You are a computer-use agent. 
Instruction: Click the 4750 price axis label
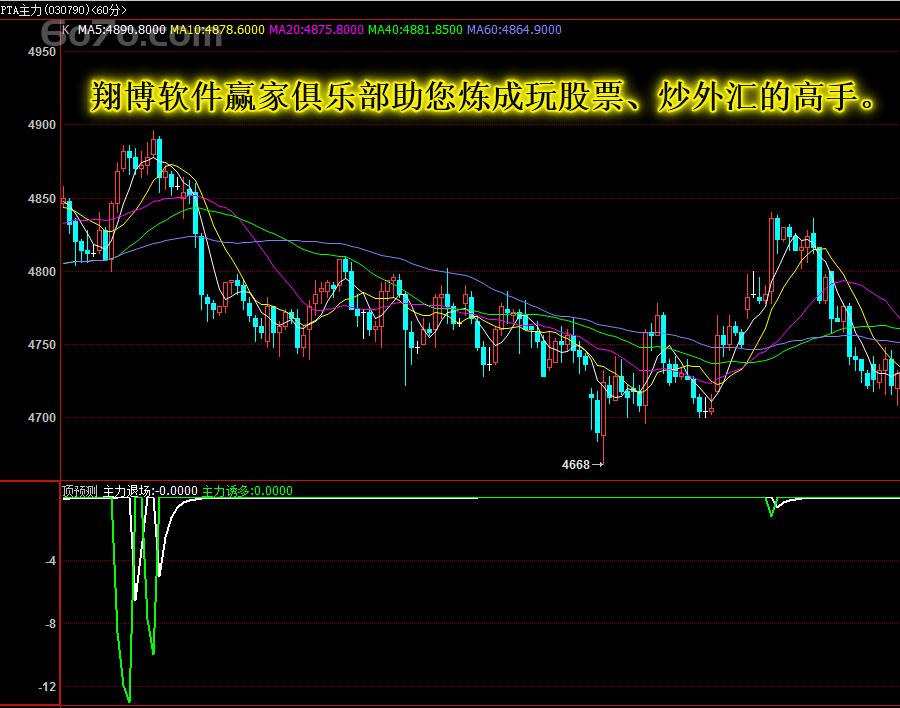[x=42, y=345]
